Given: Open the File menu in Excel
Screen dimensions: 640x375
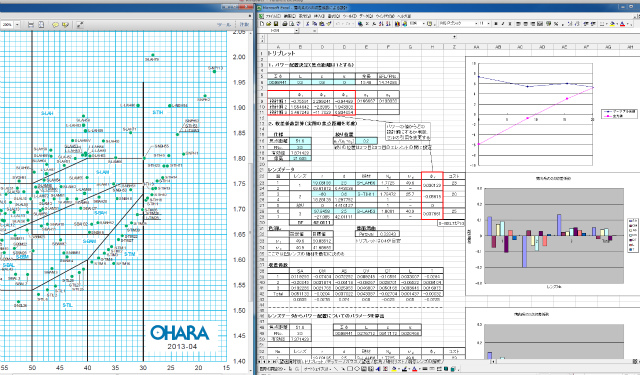Looking at the screenshot, I should click(x=273, y=16).
